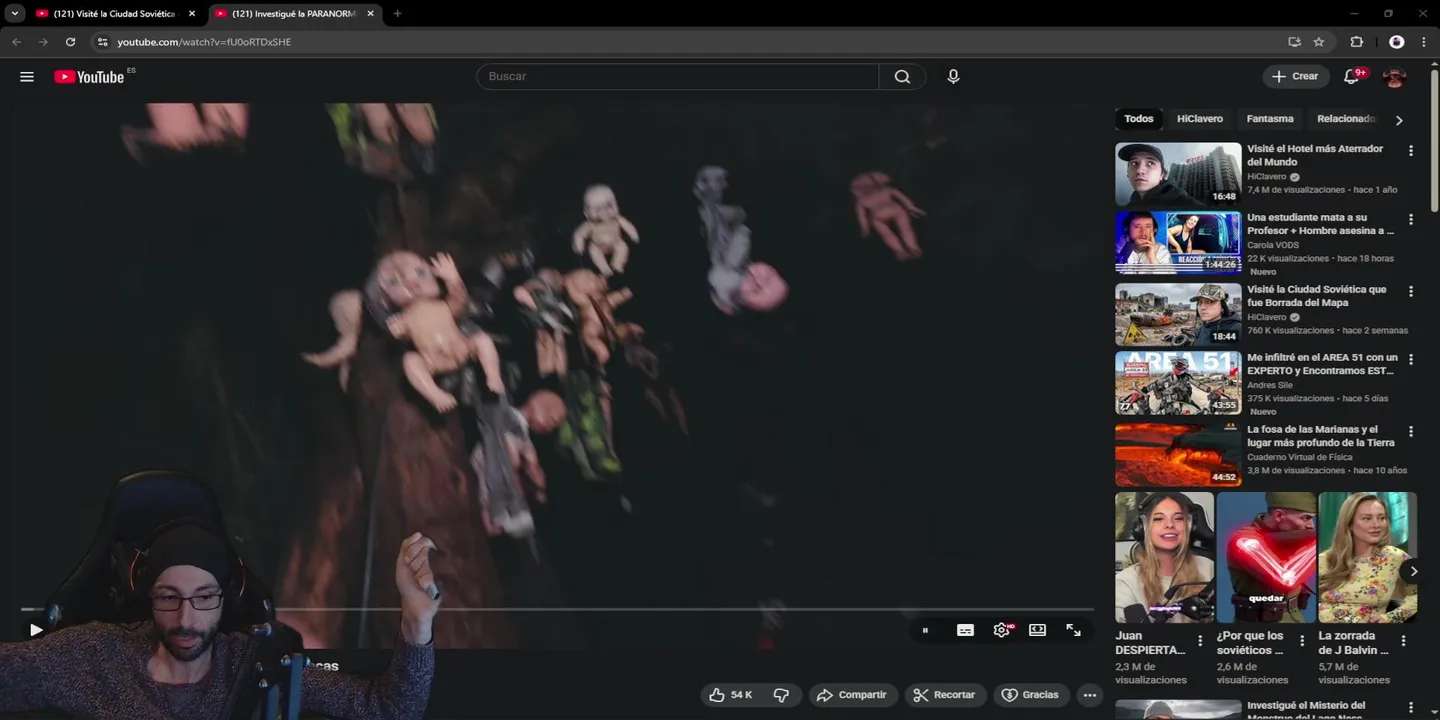Open menu for Hotel más Aterrador video
This screenshot has width=1440, height=720.
click(x=1411, y=151)
